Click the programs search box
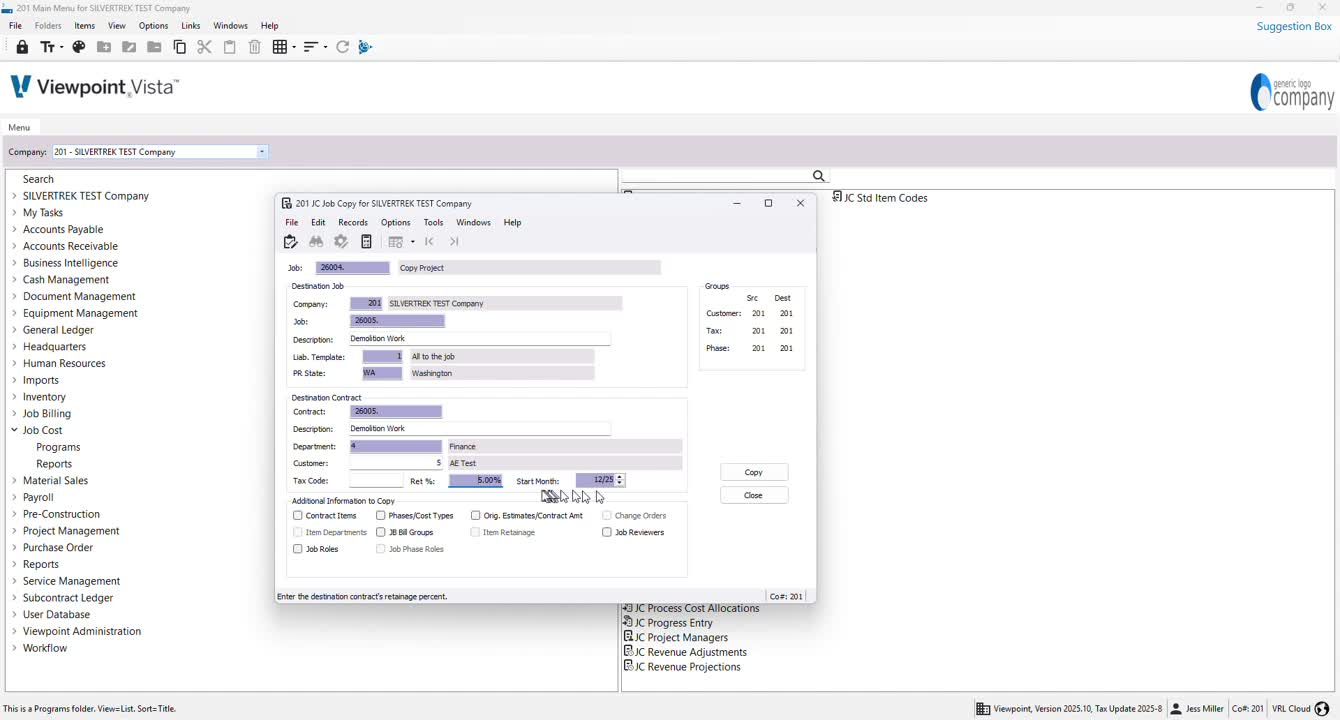 coord(716,176)
